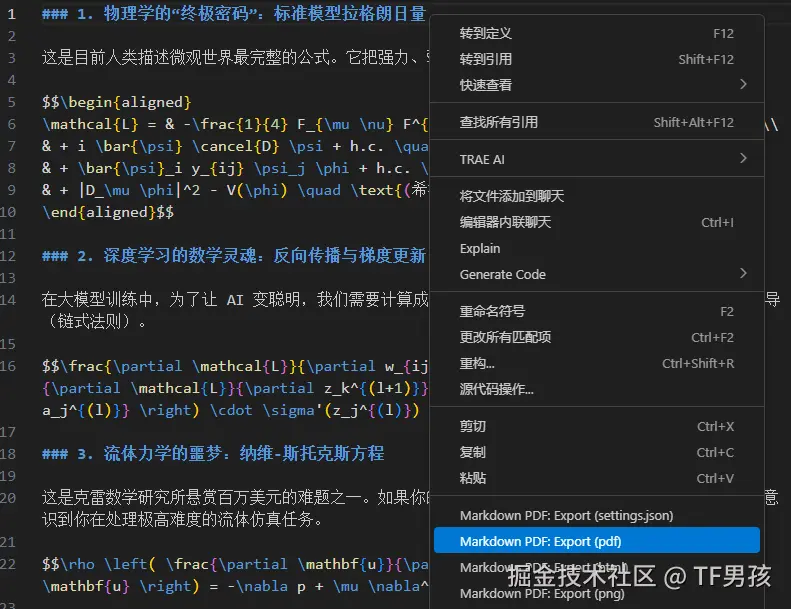Click \cancel{D} on editor line 7
The height and width of the screenshot is (609, 791).
[235, 146]
